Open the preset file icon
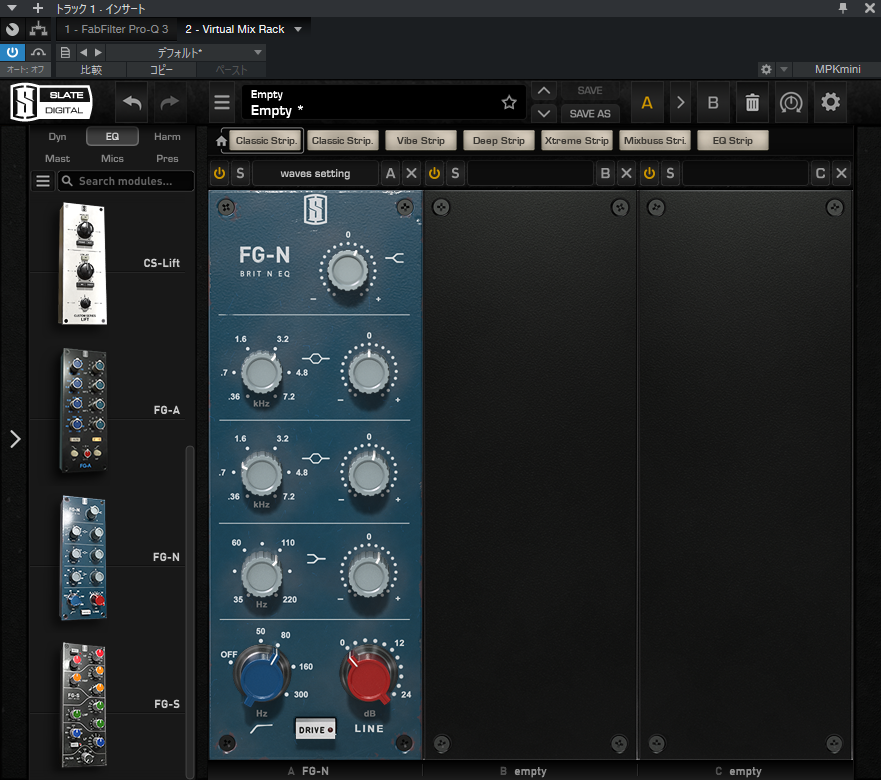The image size is (881, 780). (65, 52)
